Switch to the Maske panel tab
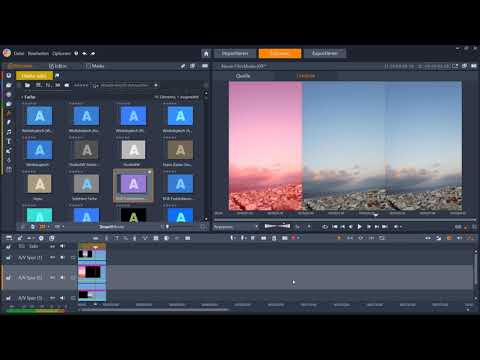This screenshot has height=360, width=480. (95, 66)
